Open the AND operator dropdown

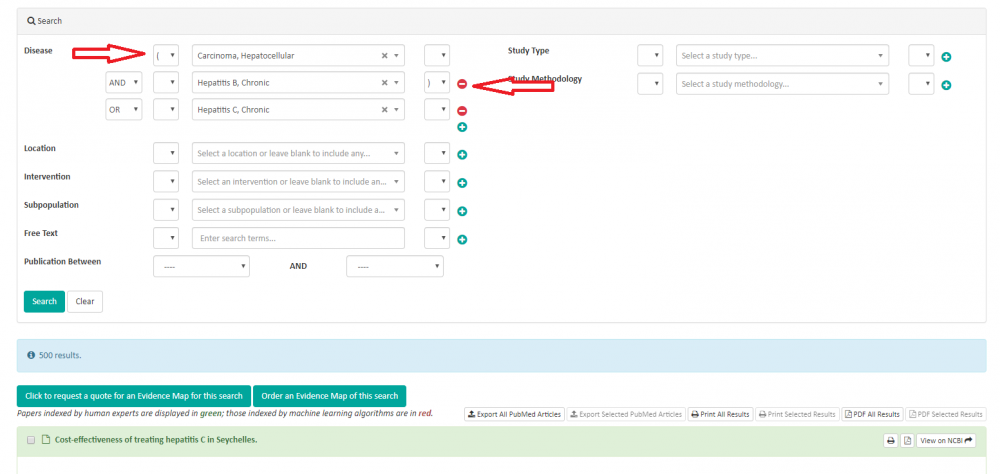[x=124, y=82]
